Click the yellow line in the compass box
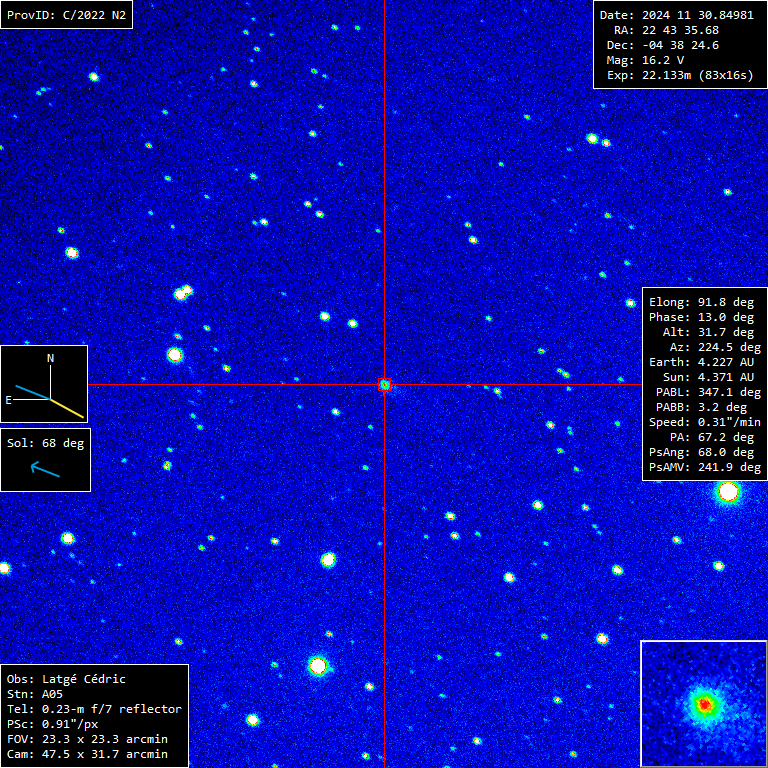Image resolution: width=768 pixels, height=768 pixels. pyautogui.click(x=67, y=407)
